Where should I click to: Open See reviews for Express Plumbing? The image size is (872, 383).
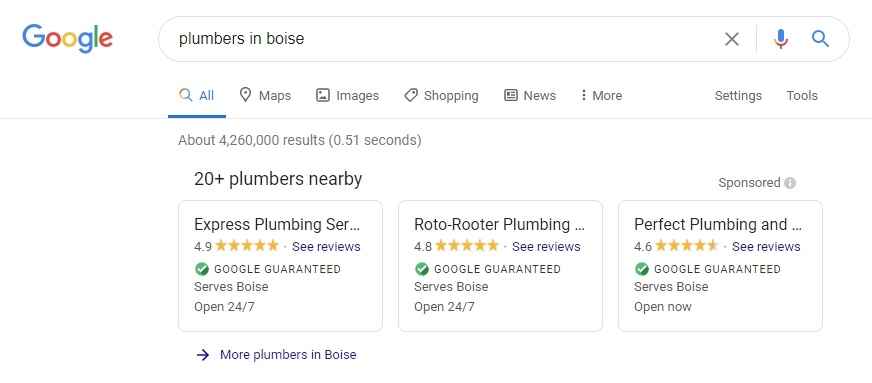coord(326,246)
